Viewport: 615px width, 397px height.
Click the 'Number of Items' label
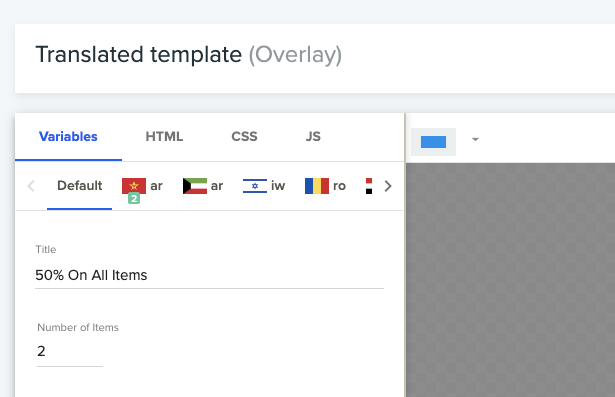[78, 328]
